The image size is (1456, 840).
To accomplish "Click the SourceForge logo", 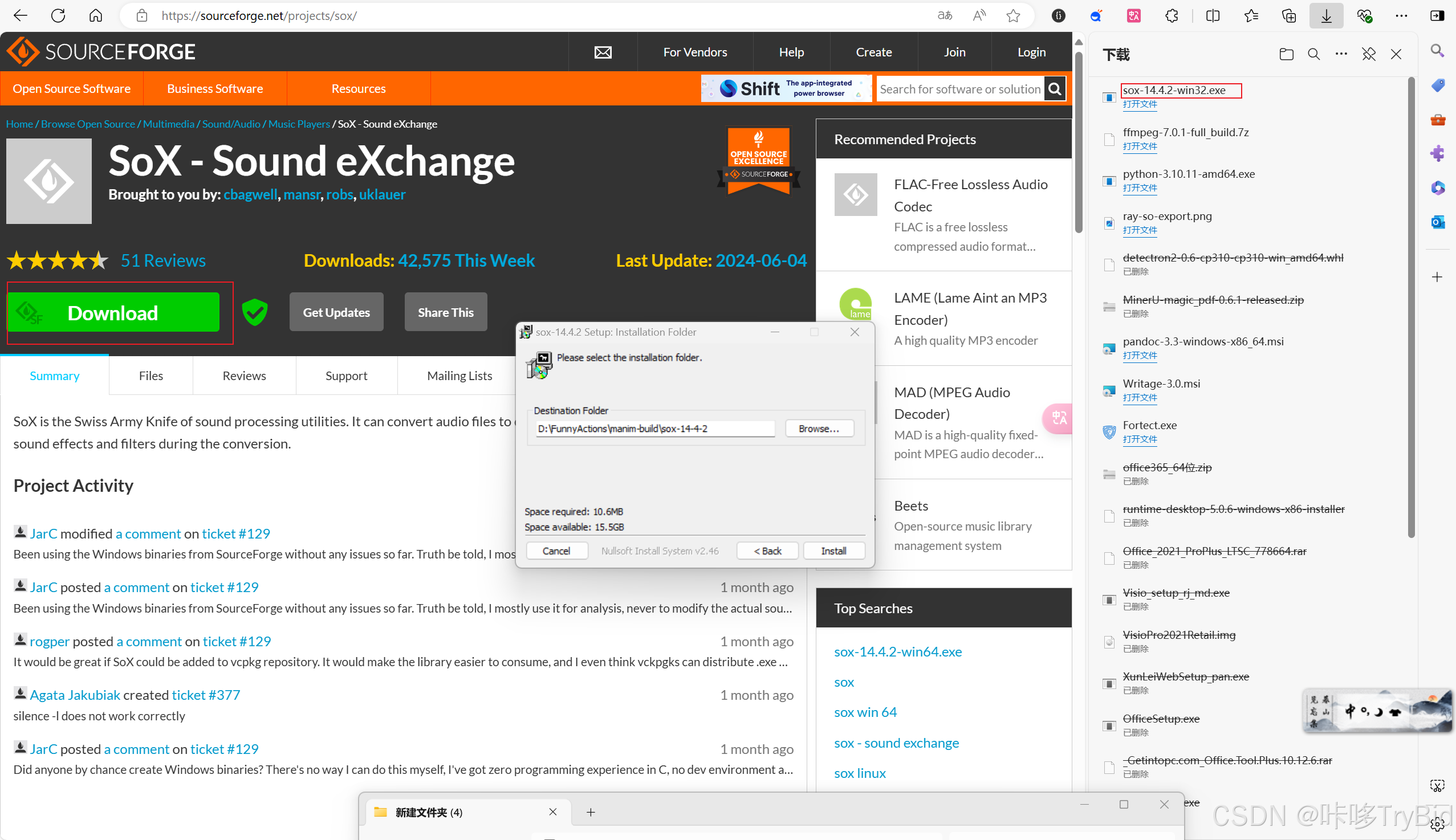I will tap(101, 52).
